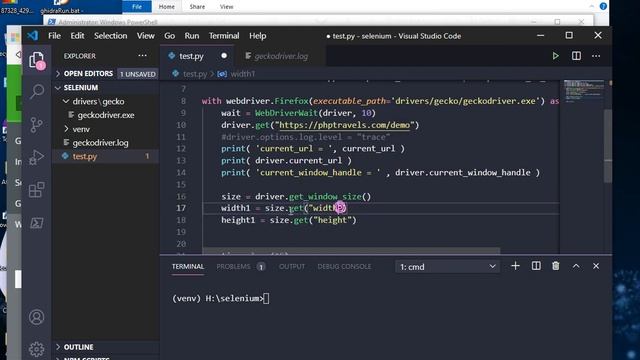Open the Edit menu
The width and height of the screenshot is (640, 360).
point(77,36)
